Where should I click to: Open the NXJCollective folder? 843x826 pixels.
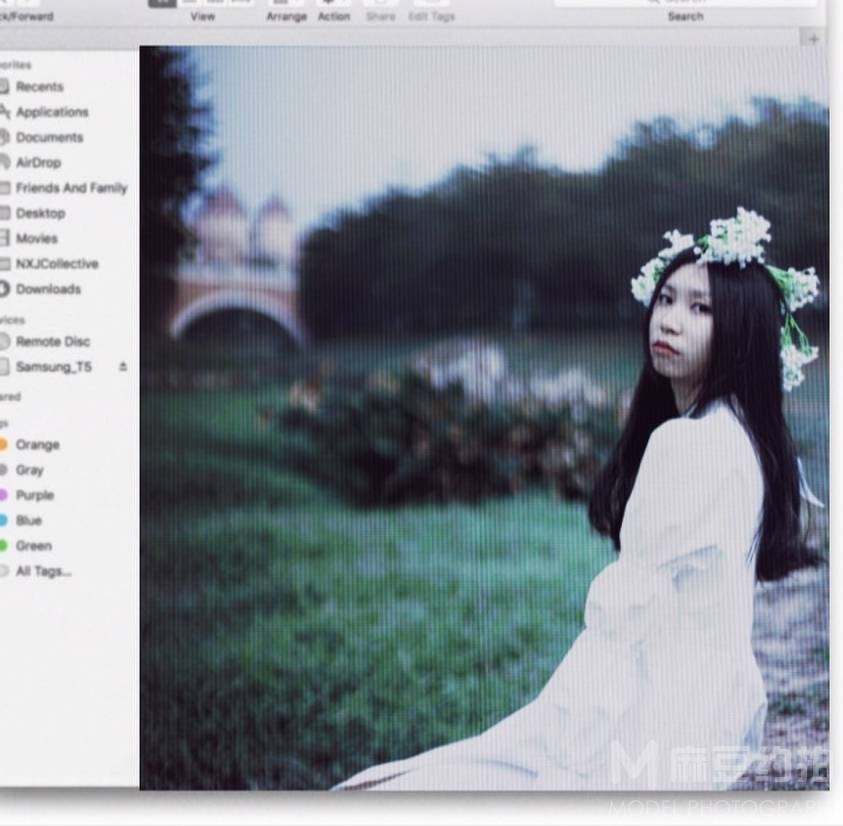click(56, 264)
